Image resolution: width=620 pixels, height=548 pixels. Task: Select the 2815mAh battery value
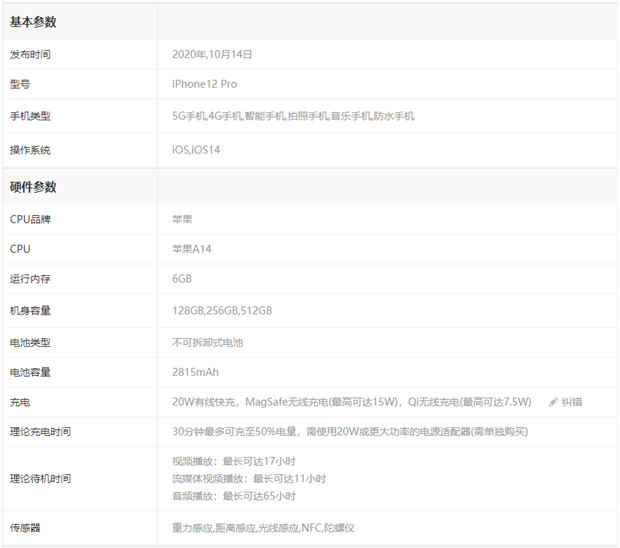pyautogui.click(x=195, y=372)
